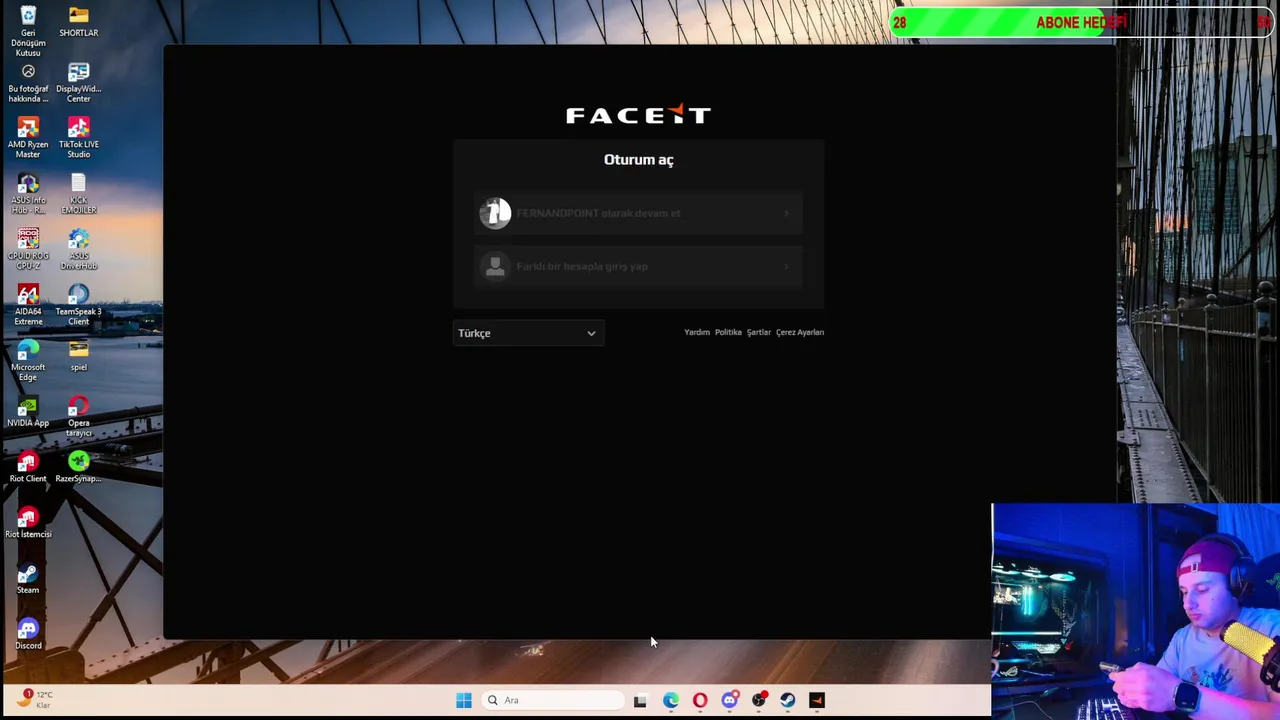Open the Politika link

(x=728, y=332)
